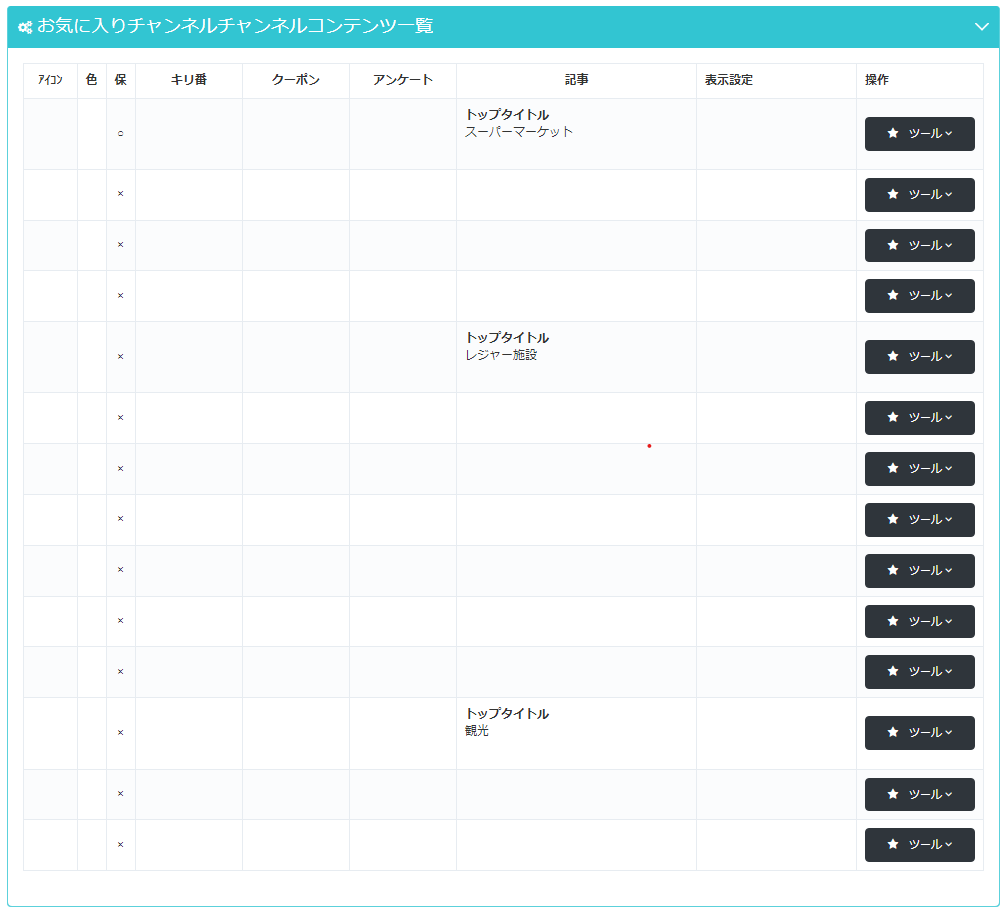
Task: Click the star icon in the row directly below レジャー施設
Action: tap(893, 418)
